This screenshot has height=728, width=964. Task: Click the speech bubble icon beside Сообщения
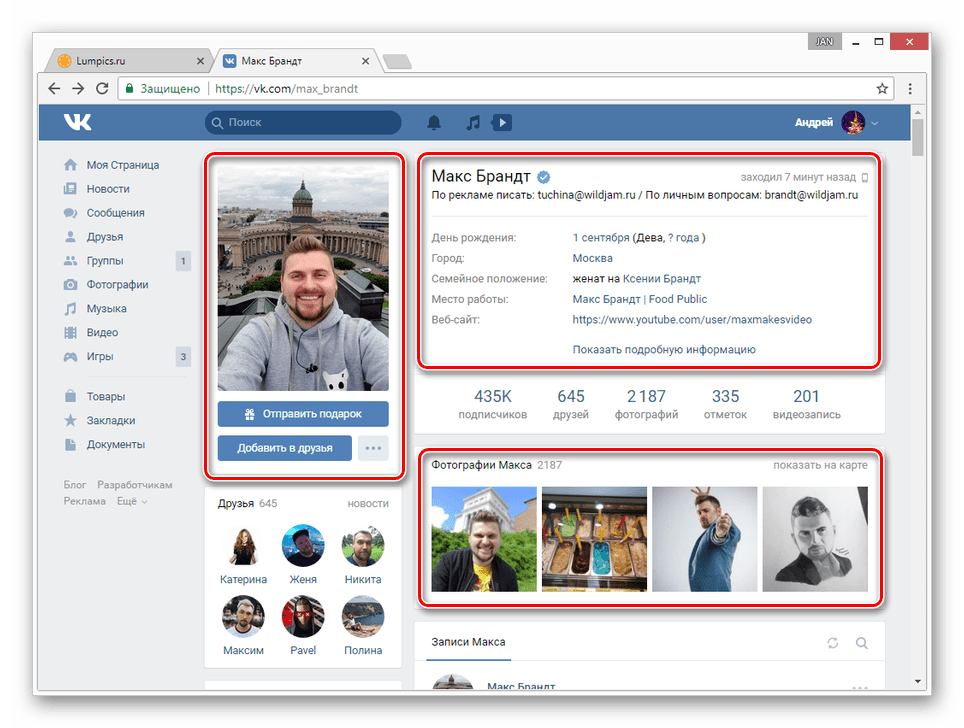[x=71, y=213]
